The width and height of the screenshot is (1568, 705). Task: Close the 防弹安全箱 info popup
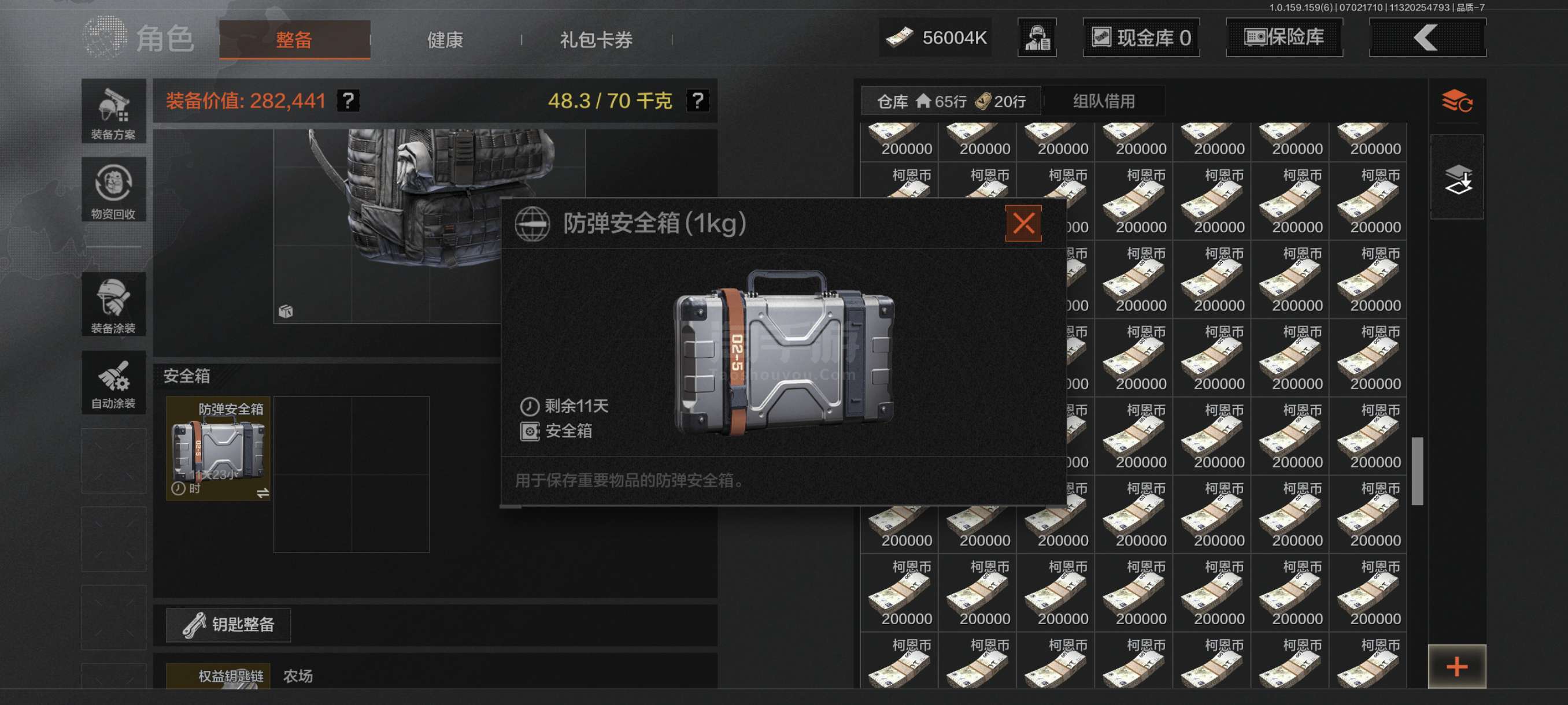point(1023,224)
